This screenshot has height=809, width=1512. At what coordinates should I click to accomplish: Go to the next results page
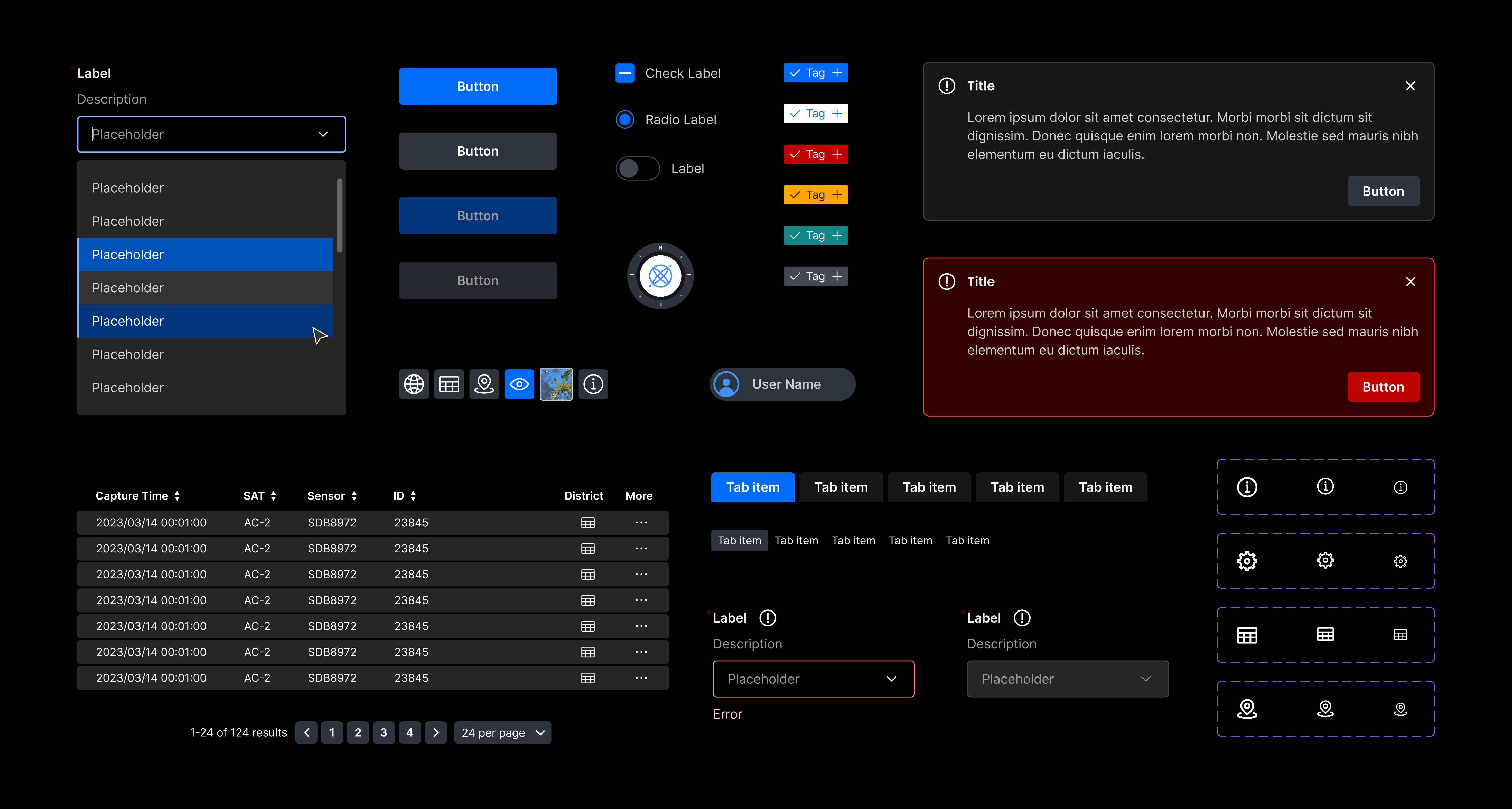coord(435,733)
